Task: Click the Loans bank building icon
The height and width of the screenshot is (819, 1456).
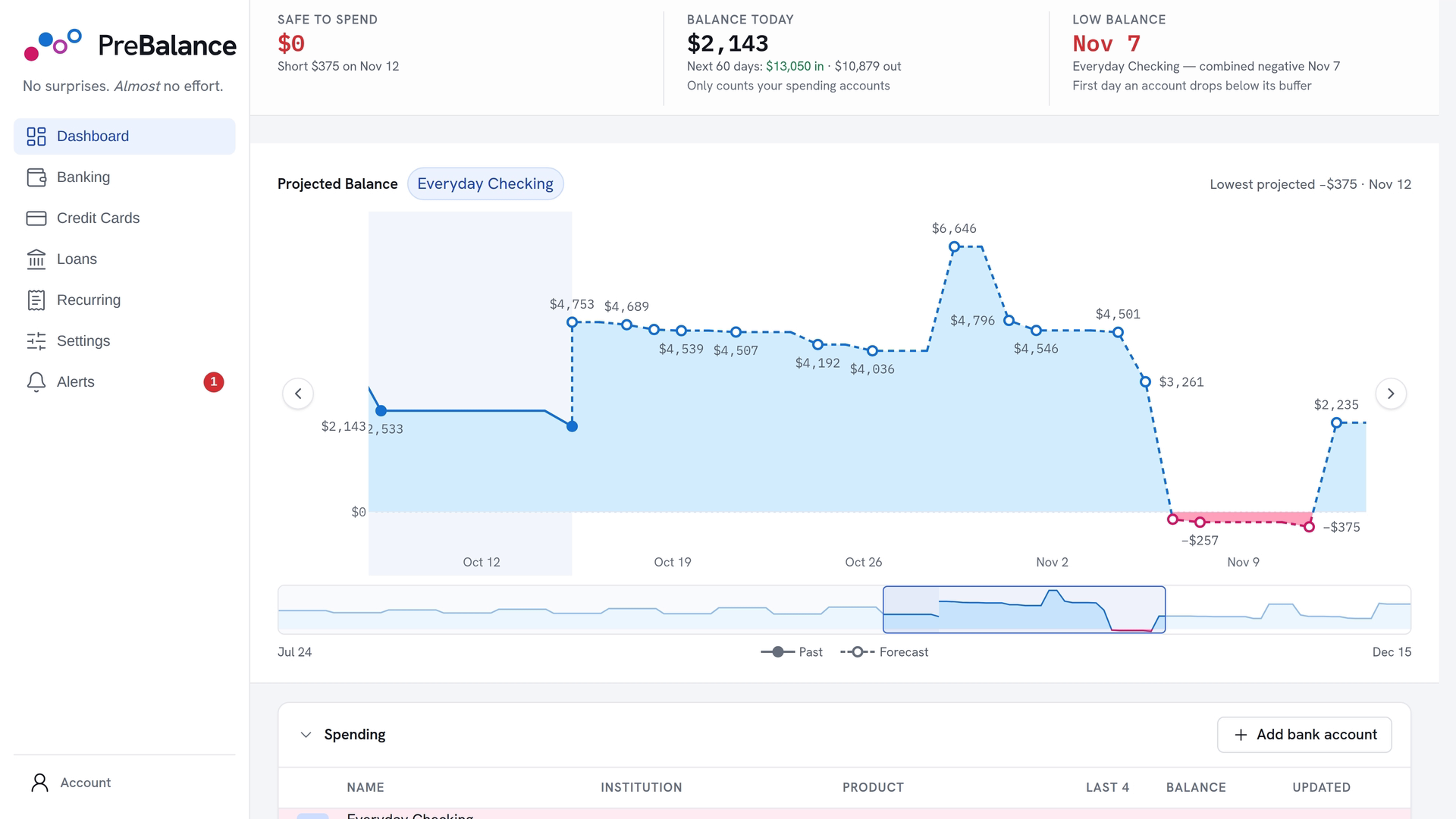Action: click(36, 259)
